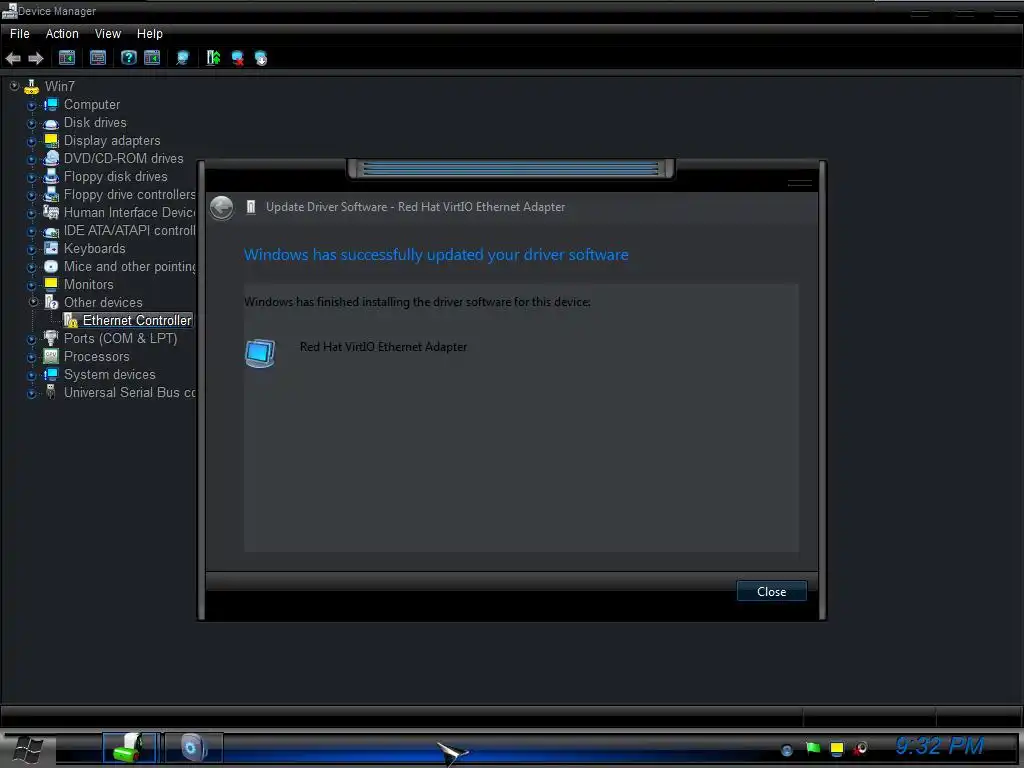
Task: Select the Ethernet Controller device
Action: click(137, 320)
